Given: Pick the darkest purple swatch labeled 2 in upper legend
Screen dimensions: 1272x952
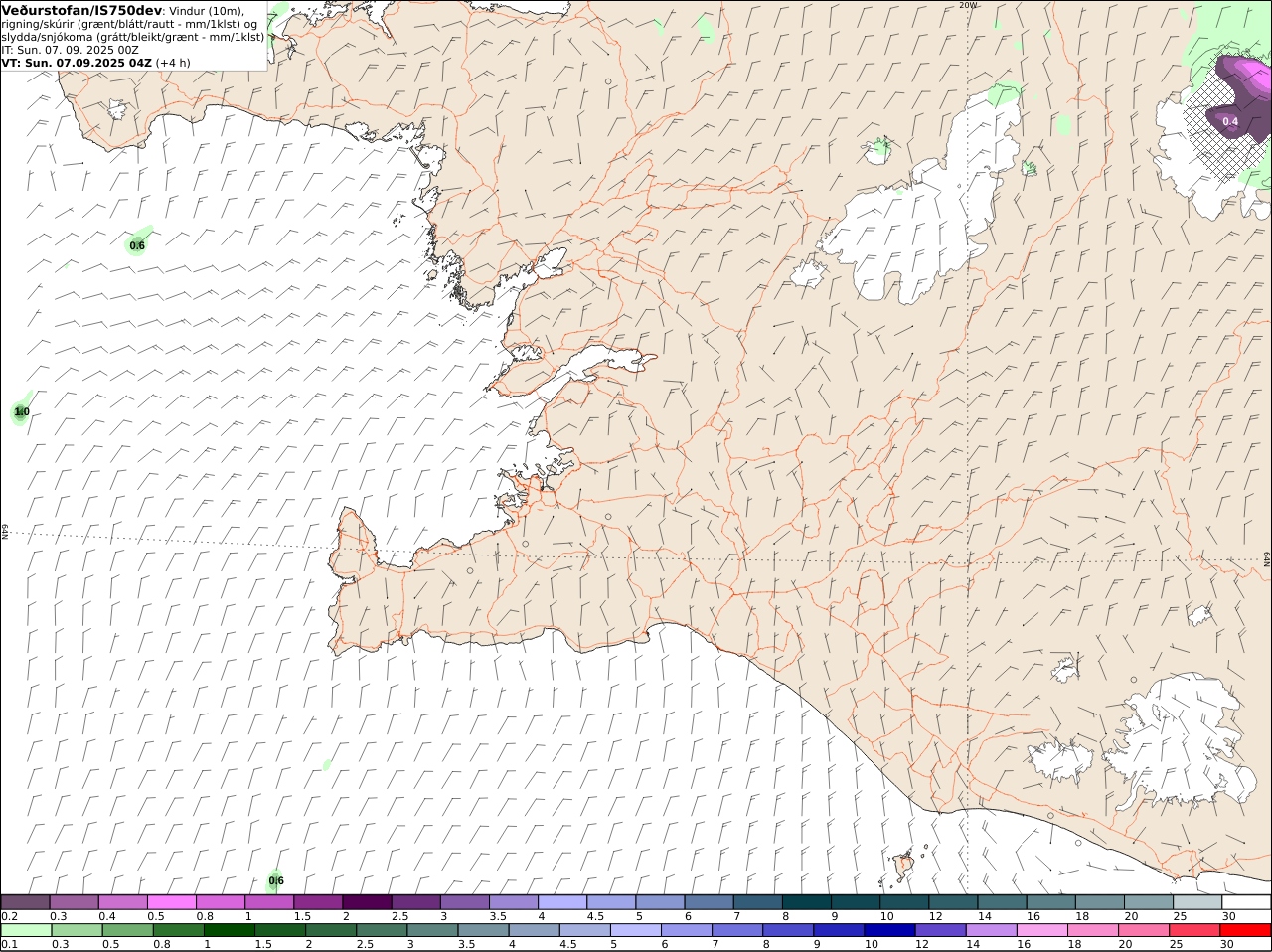Looking at the screenshot, I should (x=367, y=902).
